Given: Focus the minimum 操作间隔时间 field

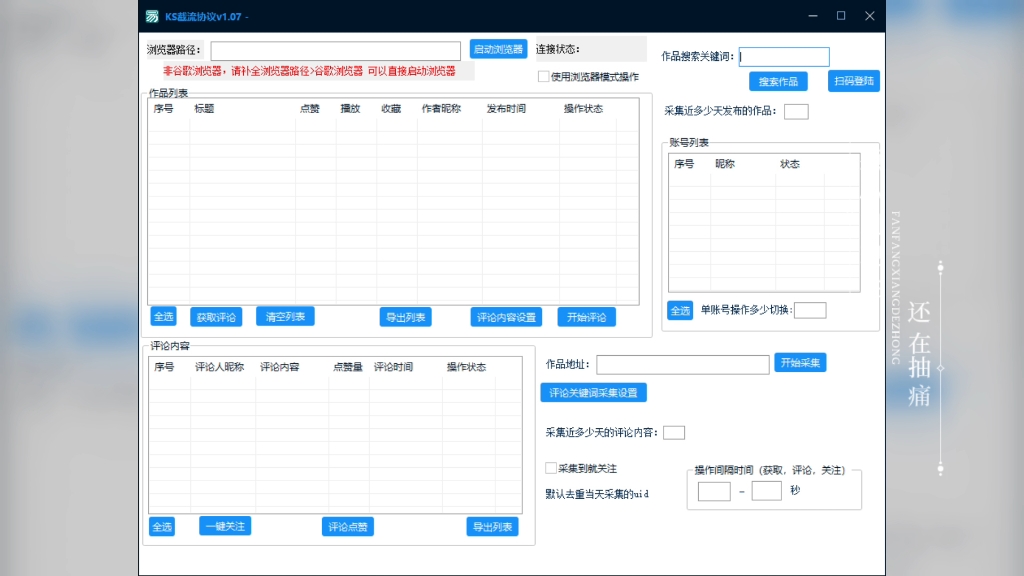Looking at the screenshot, I should pyautogui.click(x=714, y=491).
